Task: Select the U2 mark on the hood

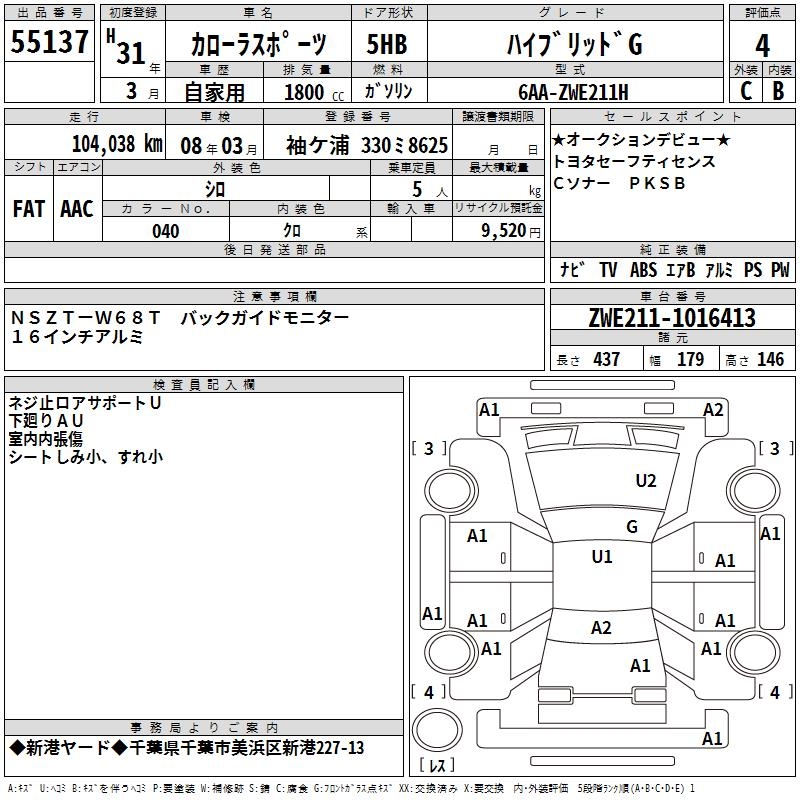Action: point(646,481)
